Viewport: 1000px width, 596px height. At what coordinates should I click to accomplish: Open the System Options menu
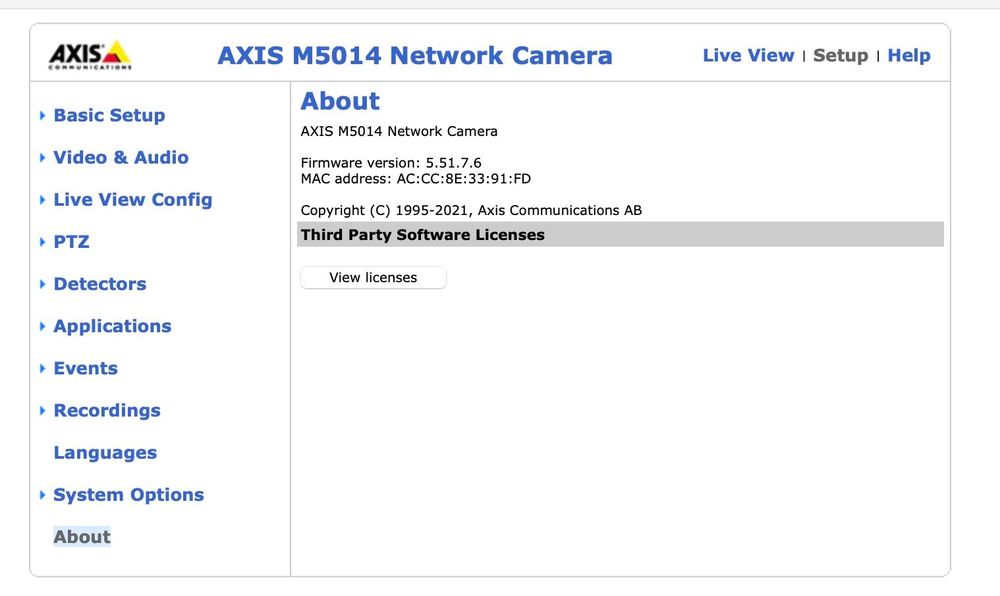(128, 495)
